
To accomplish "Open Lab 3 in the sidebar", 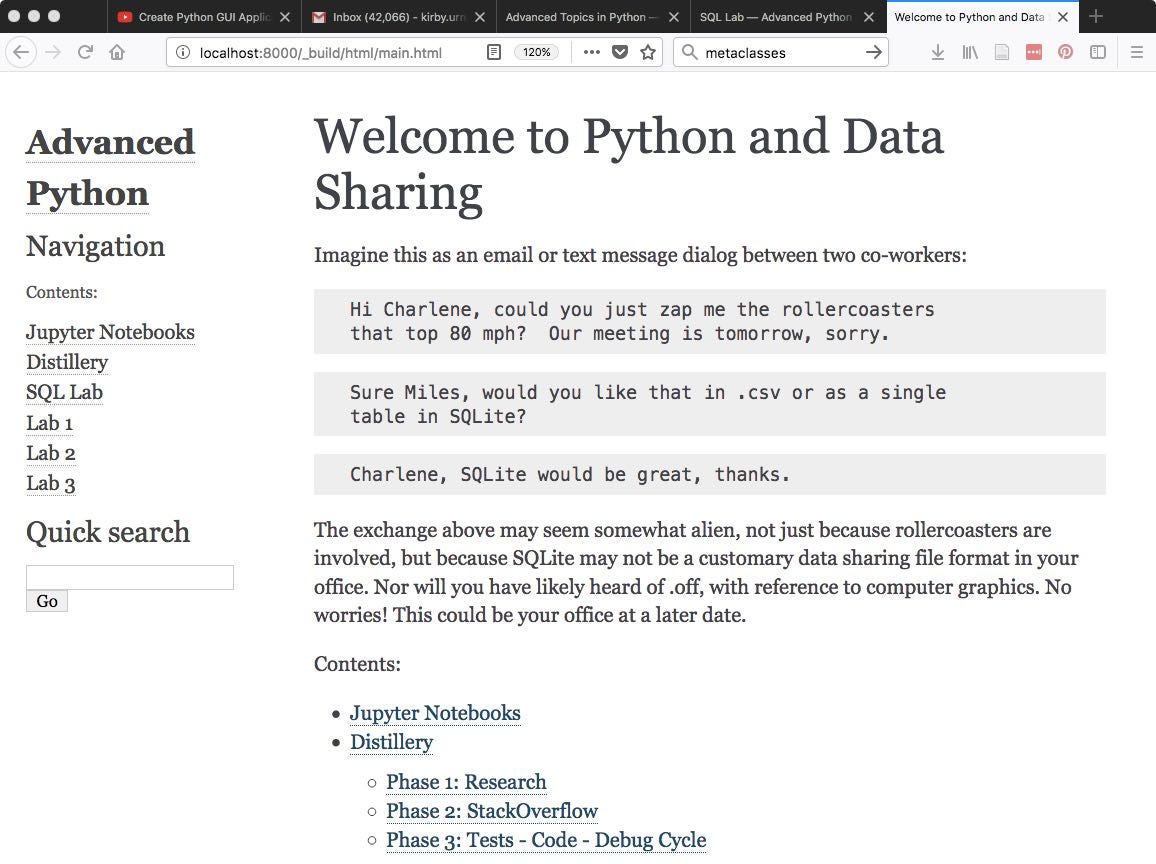I will 51,484.
